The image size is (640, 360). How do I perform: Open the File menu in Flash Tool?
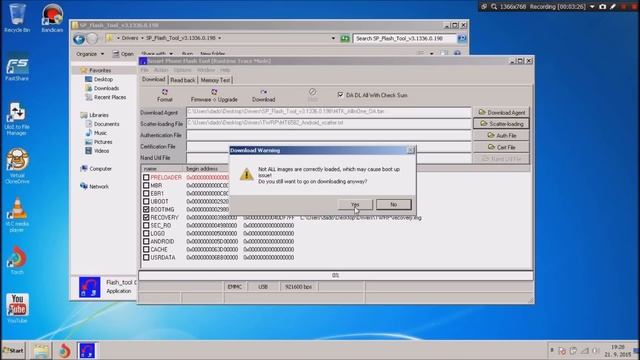click(144, 70)
